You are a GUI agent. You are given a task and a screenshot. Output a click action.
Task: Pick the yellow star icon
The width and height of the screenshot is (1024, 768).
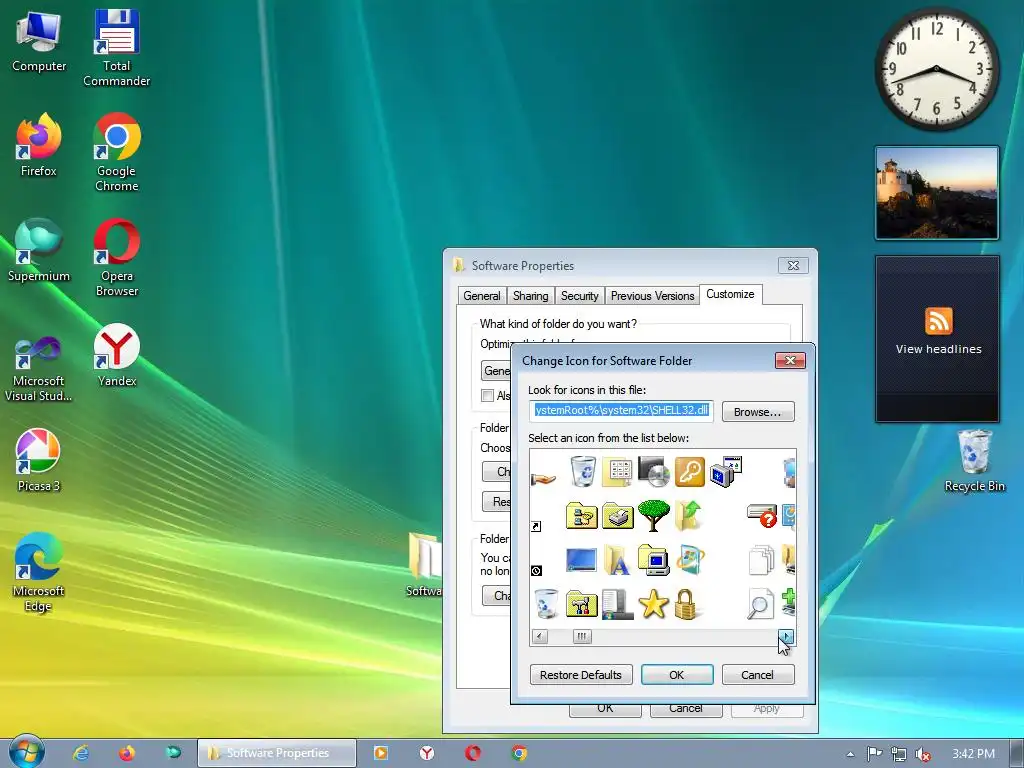point(654,604)
